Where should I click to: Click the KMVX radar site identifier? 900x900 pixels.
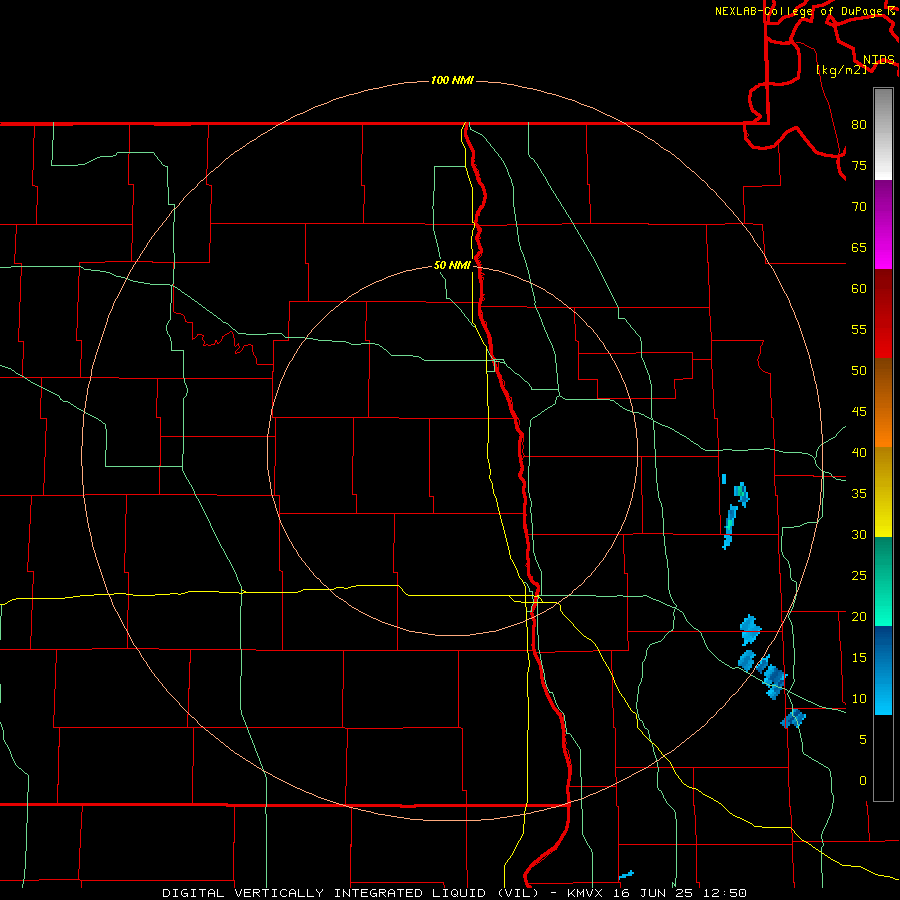coord(586,893)
